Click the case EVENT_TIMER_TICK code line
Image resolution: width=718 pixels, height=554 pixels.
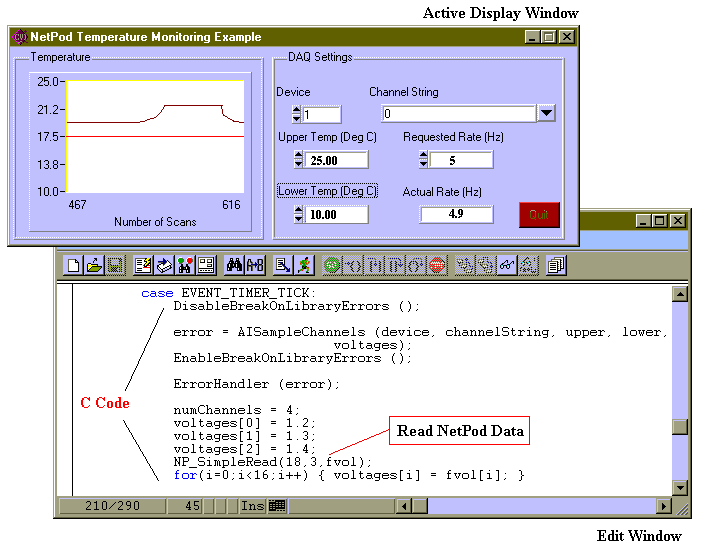click(228, 293)
